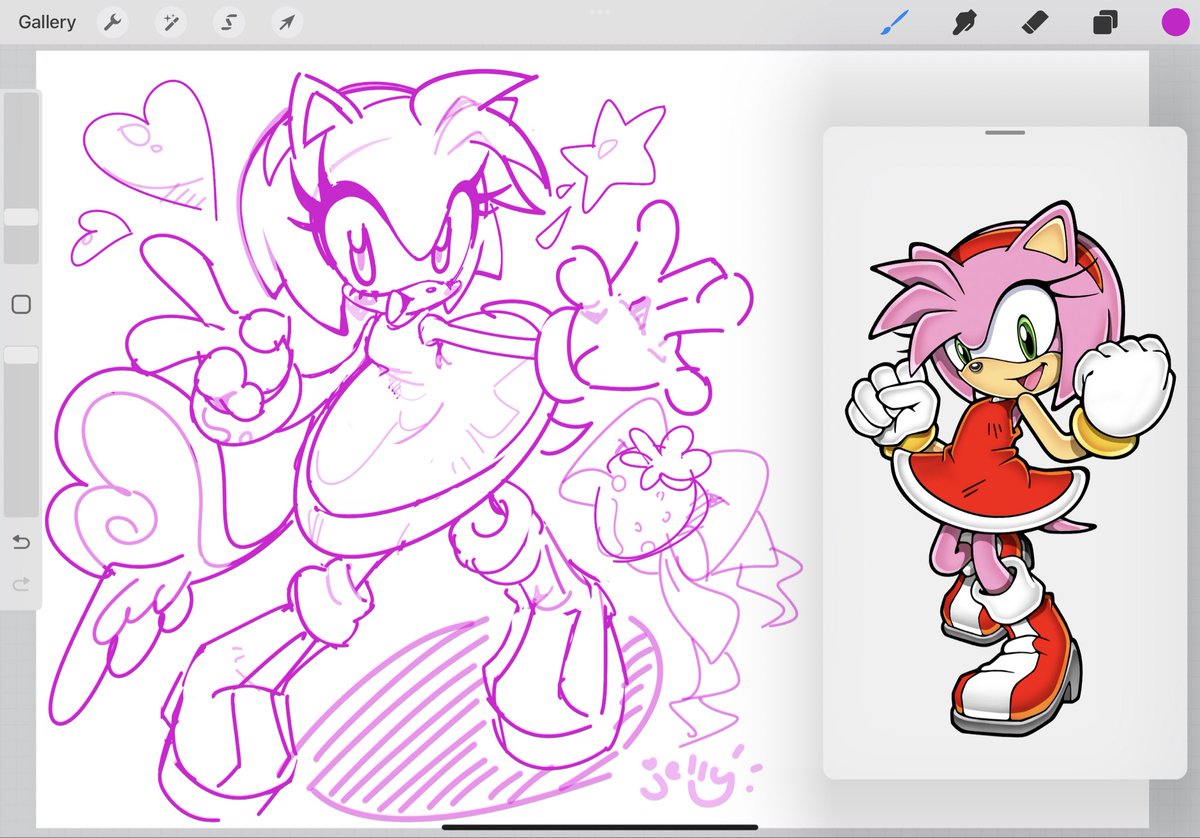
Task: Select the Smudge tool
Action: tap(964, 22)
